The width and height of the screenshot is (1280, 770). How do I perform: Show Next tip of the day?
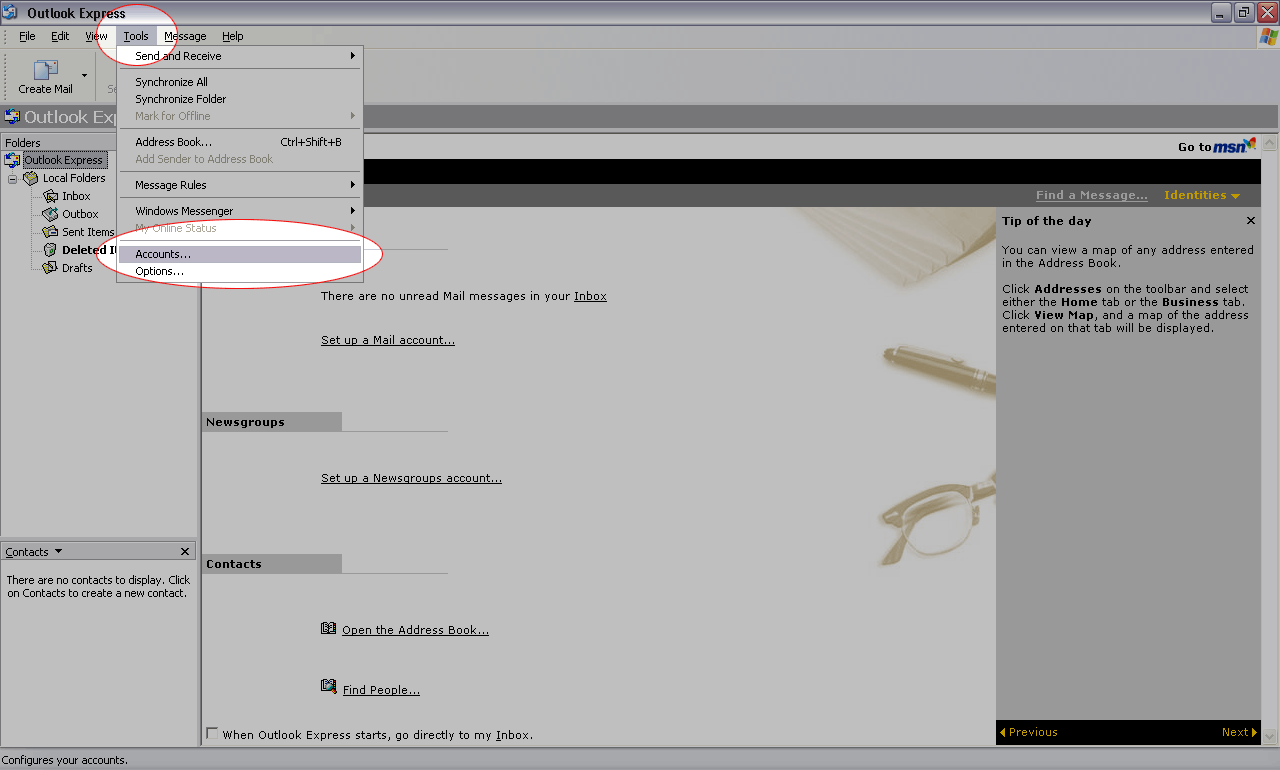1239,732
